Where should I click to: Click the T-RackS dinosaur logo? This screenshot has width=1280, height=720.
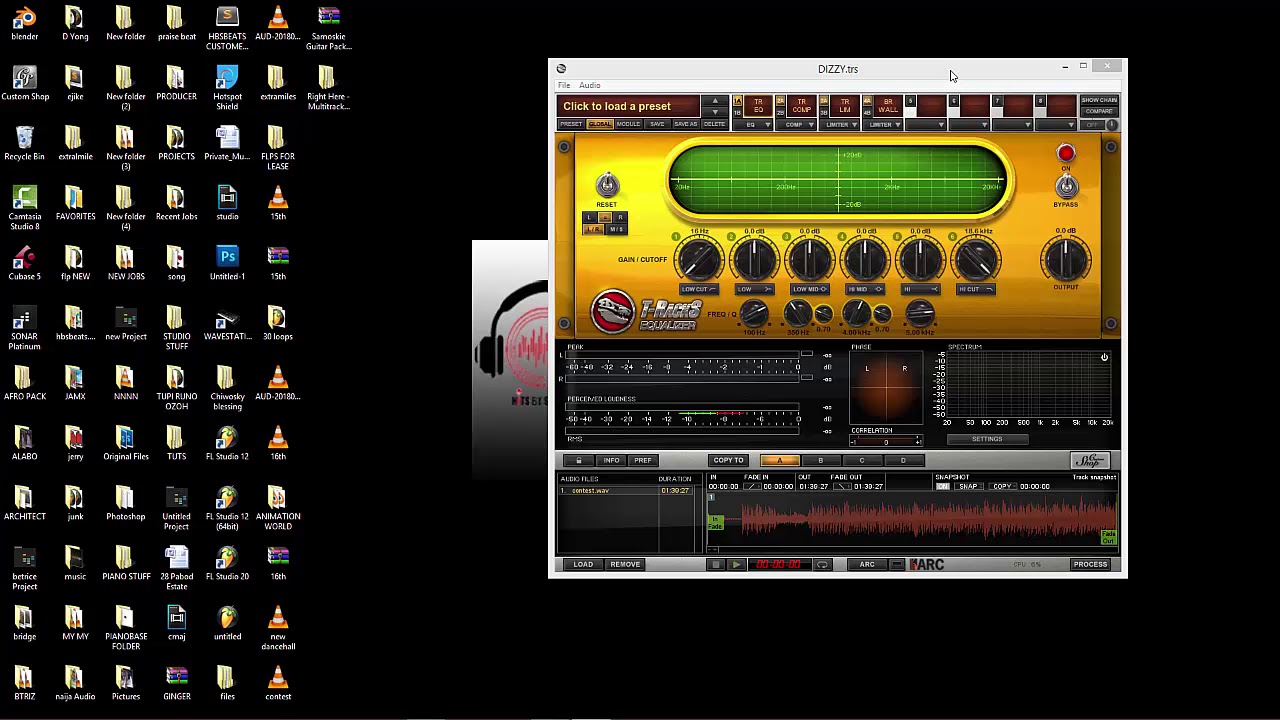coord(613,311)
